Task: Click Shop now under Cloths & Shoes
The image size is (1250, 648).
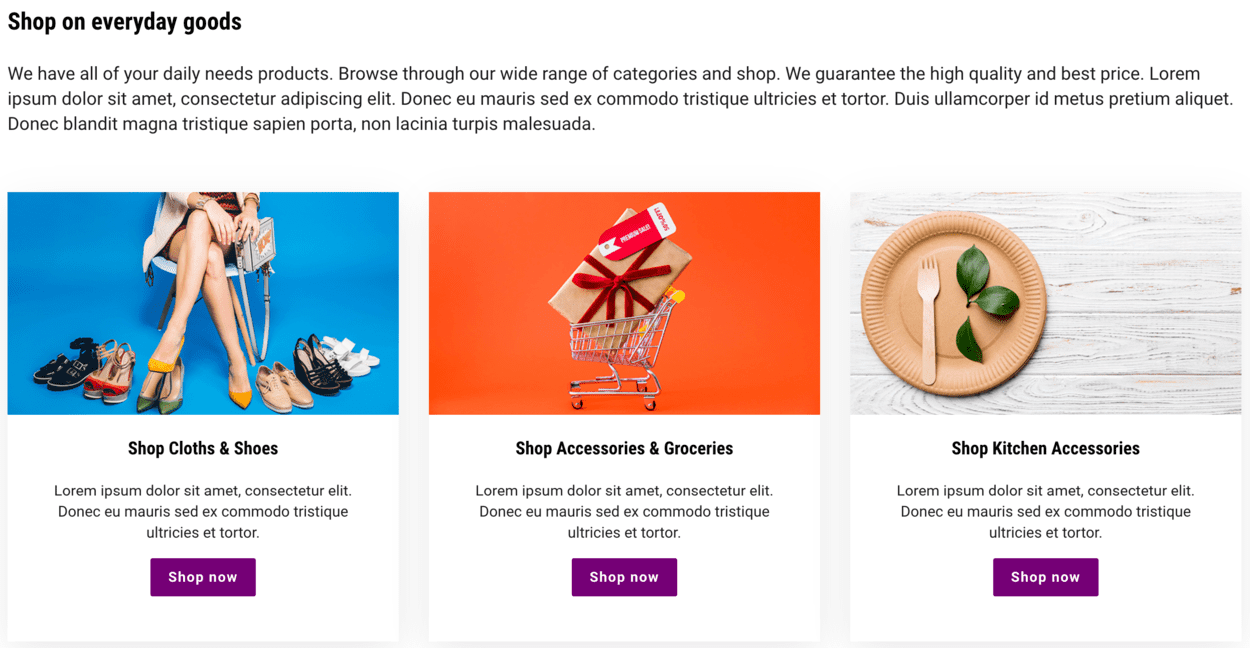Action: pos(203,577)
